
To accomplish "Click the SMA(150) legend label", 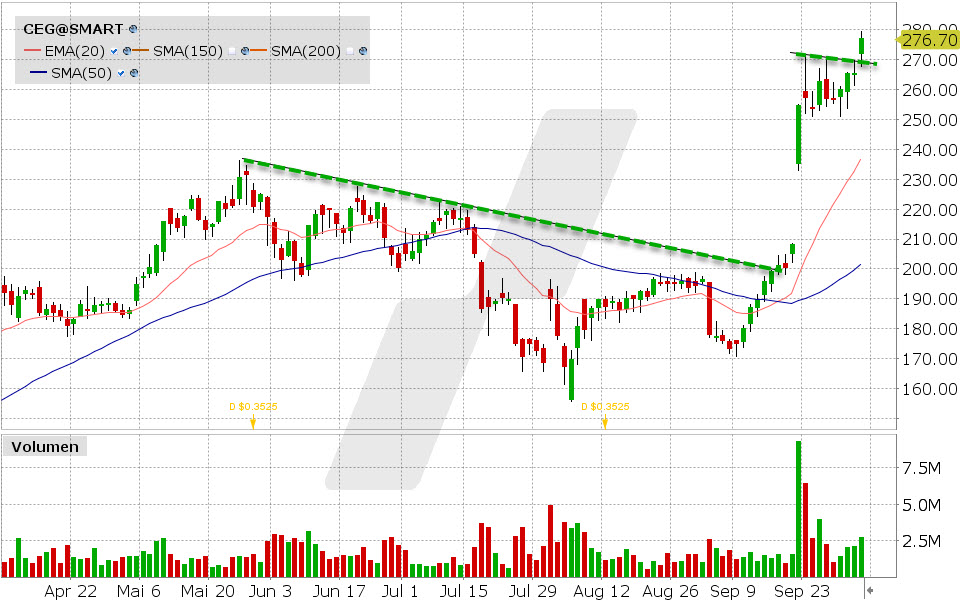I will (188, 51).
